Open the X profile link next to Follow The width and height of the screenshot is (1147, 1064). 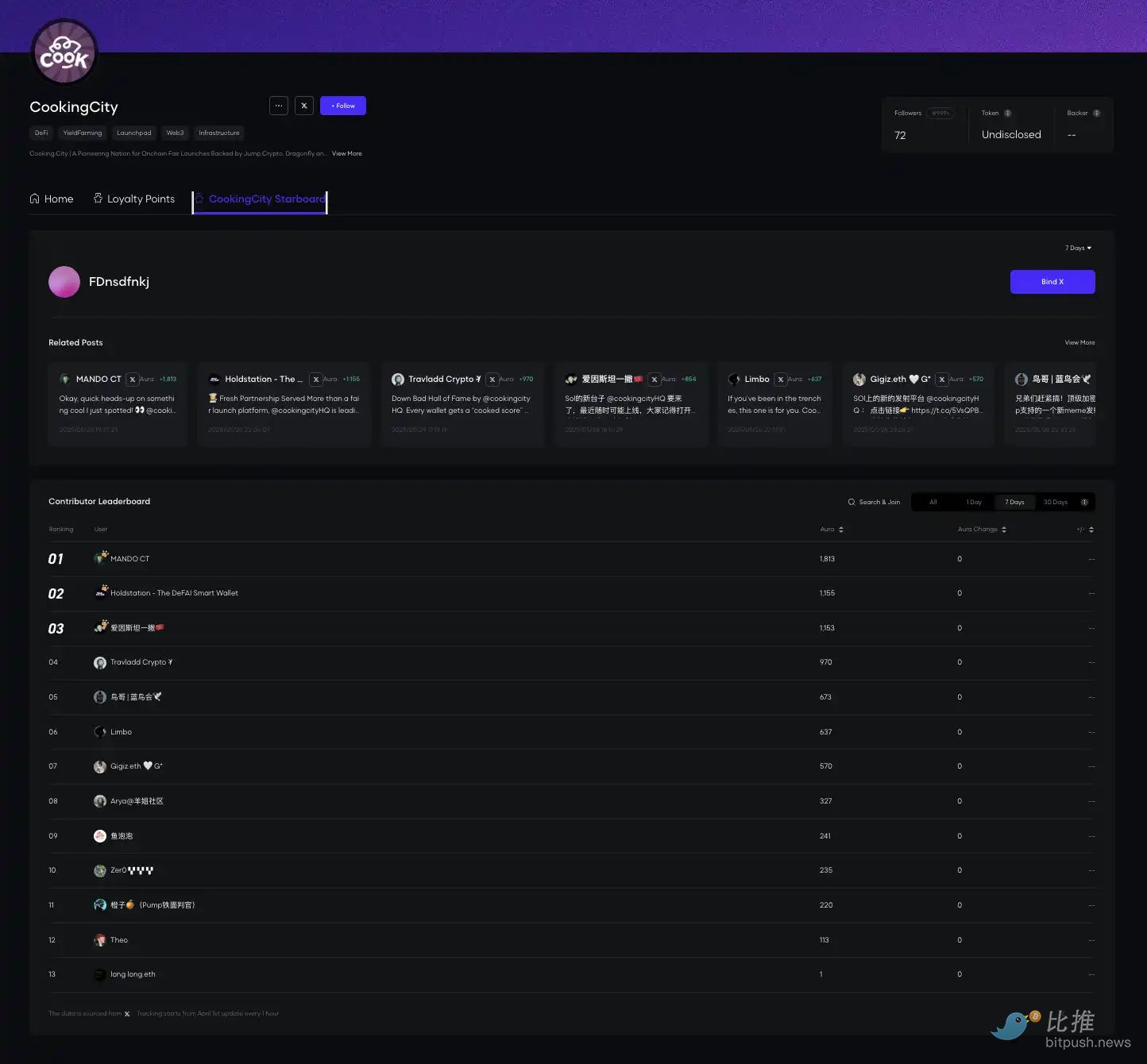point(304,106)
